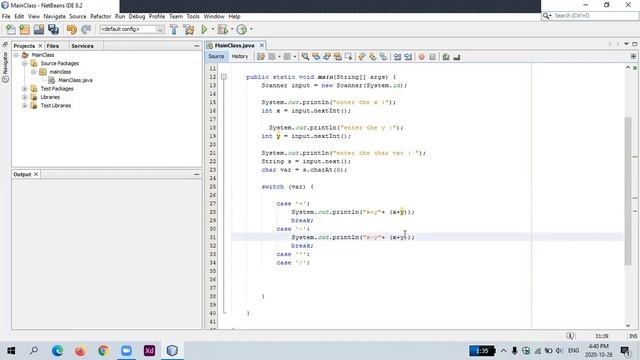Image resolution: width=640 pixels, height=360 pixels.
Task: Click the Redo arrow icon
Action: [86, 29]
